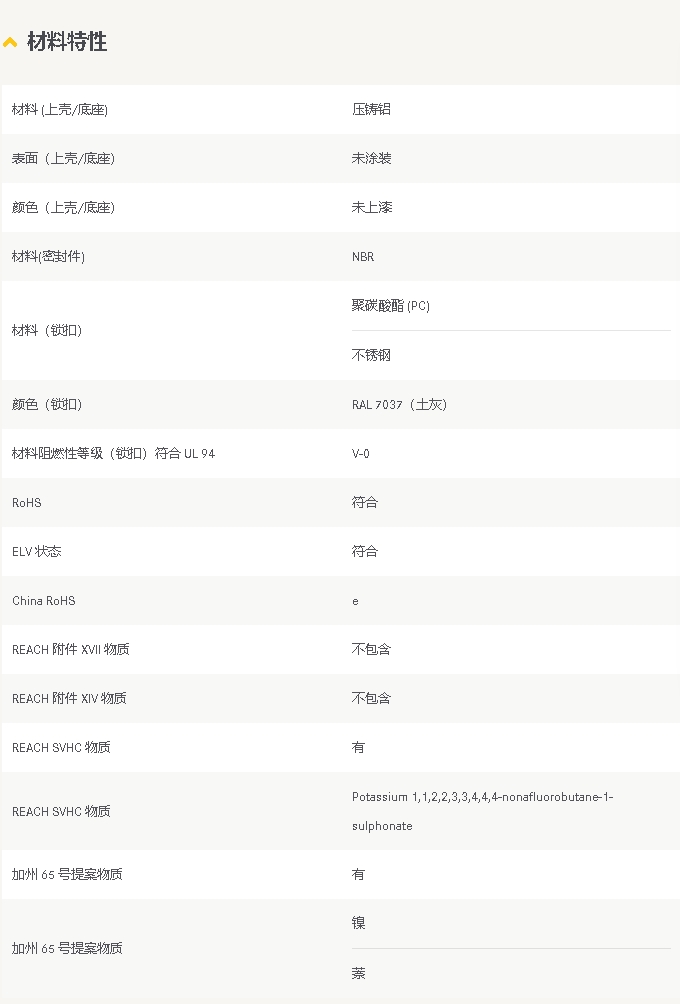Select the value 萘
Viewport: 680px width, 1004px height.
359,973
